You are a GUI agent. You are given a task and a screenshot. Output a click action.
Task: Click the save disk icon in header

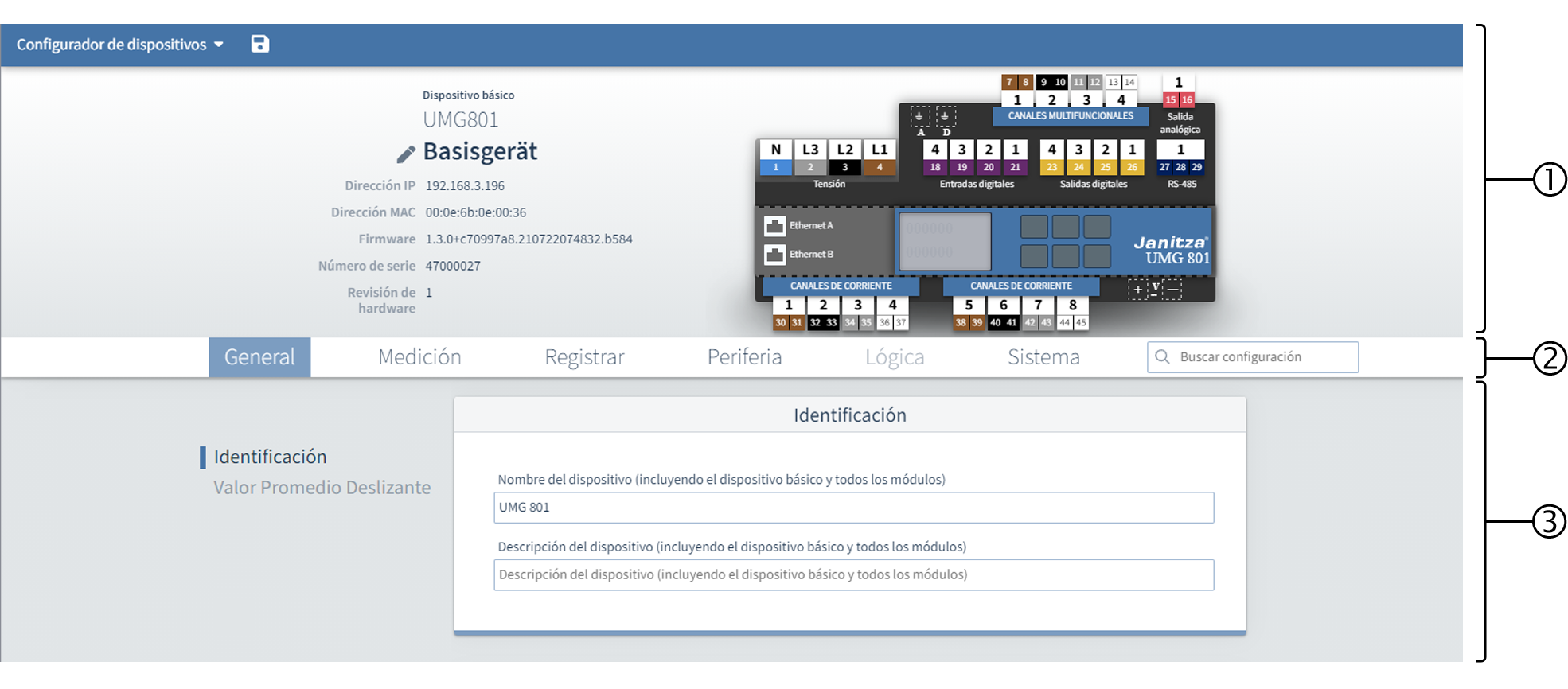coord(260,44)
